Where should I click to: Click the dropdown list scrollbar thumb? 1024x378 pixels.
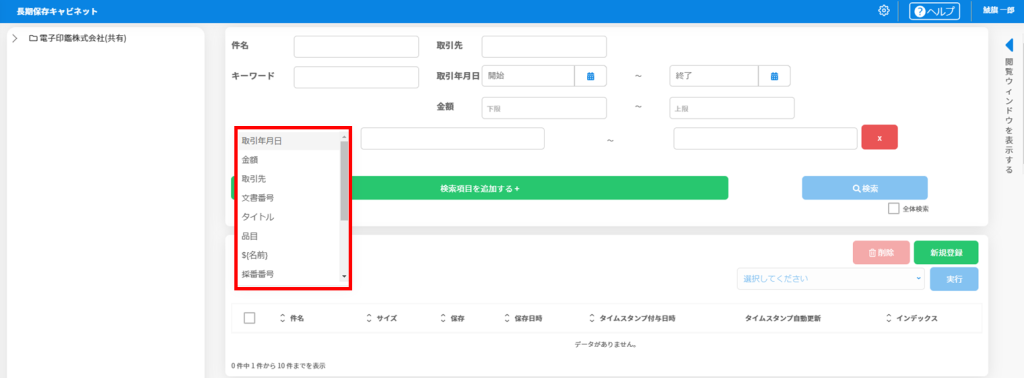coord(344,180)
